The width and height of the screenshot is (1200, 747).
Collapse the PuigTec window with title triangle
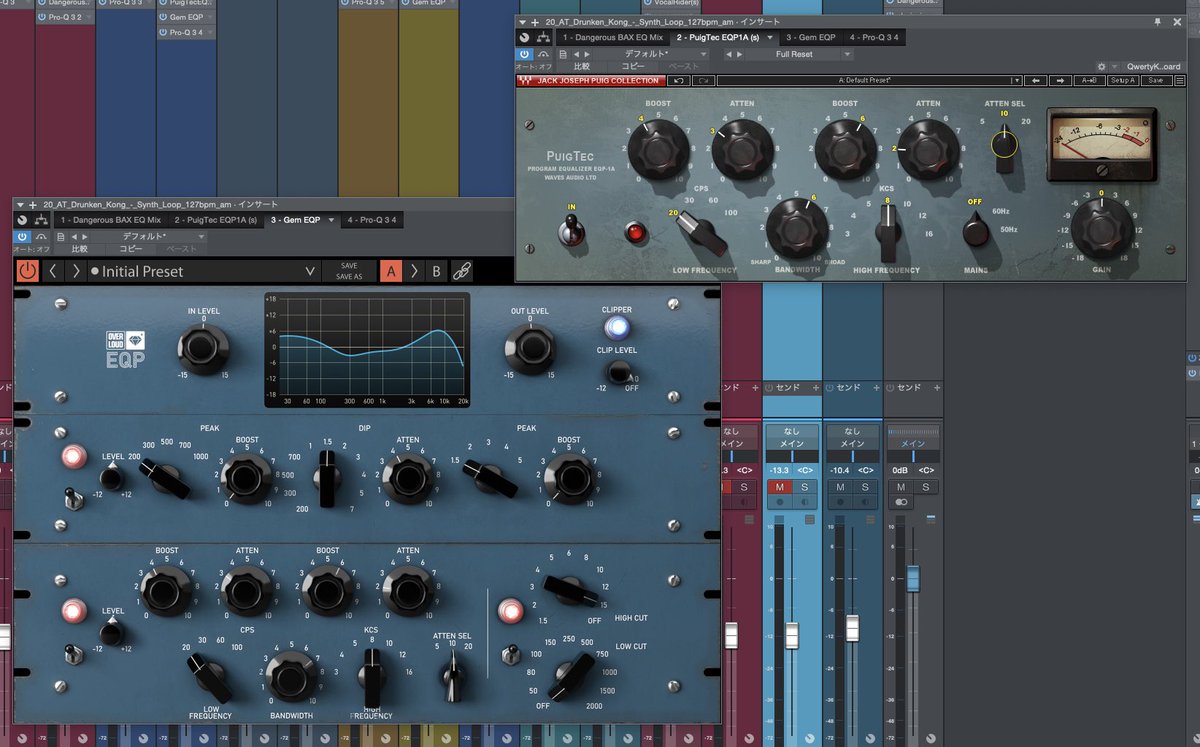tap(523, 21)
